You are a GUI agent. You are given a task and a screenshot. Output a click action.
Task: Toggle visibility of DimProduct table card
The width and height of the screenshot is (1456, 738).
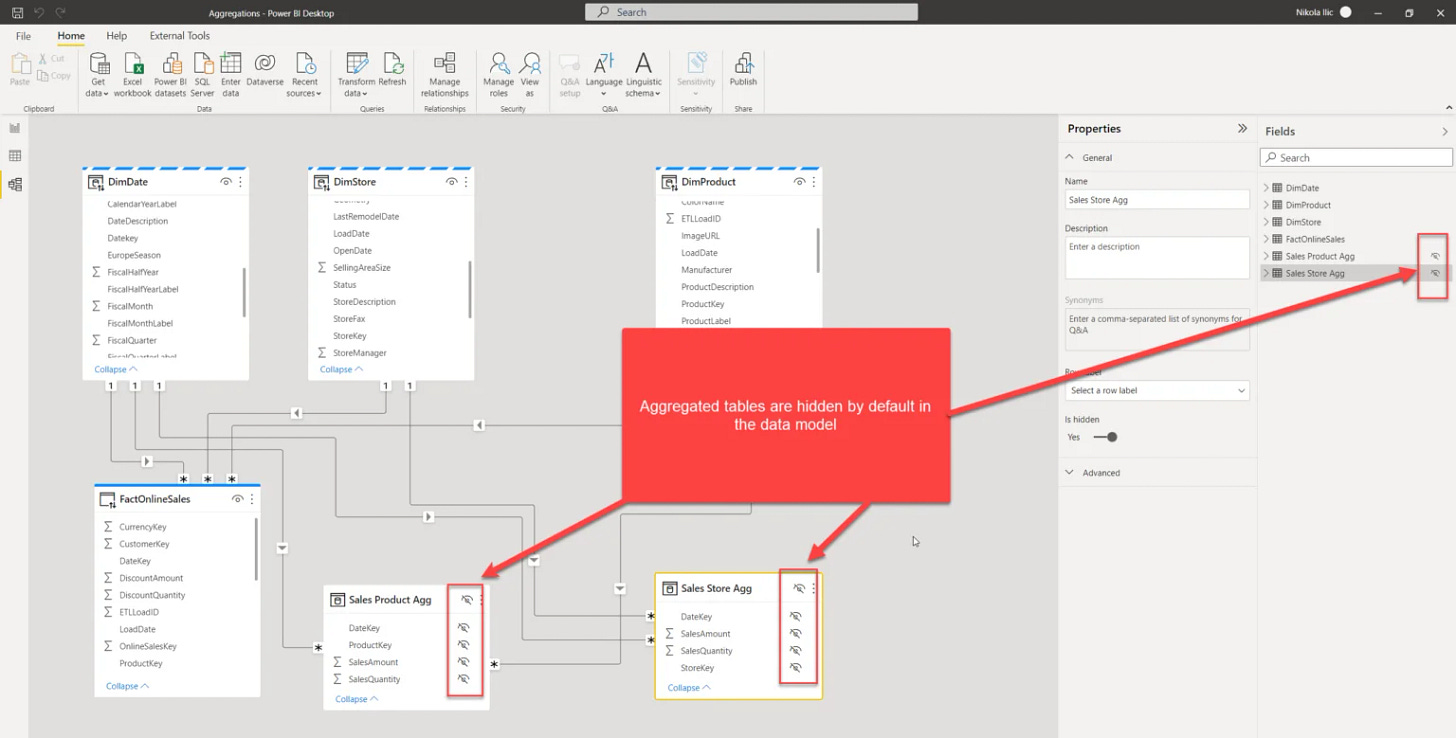pos(799,182)
